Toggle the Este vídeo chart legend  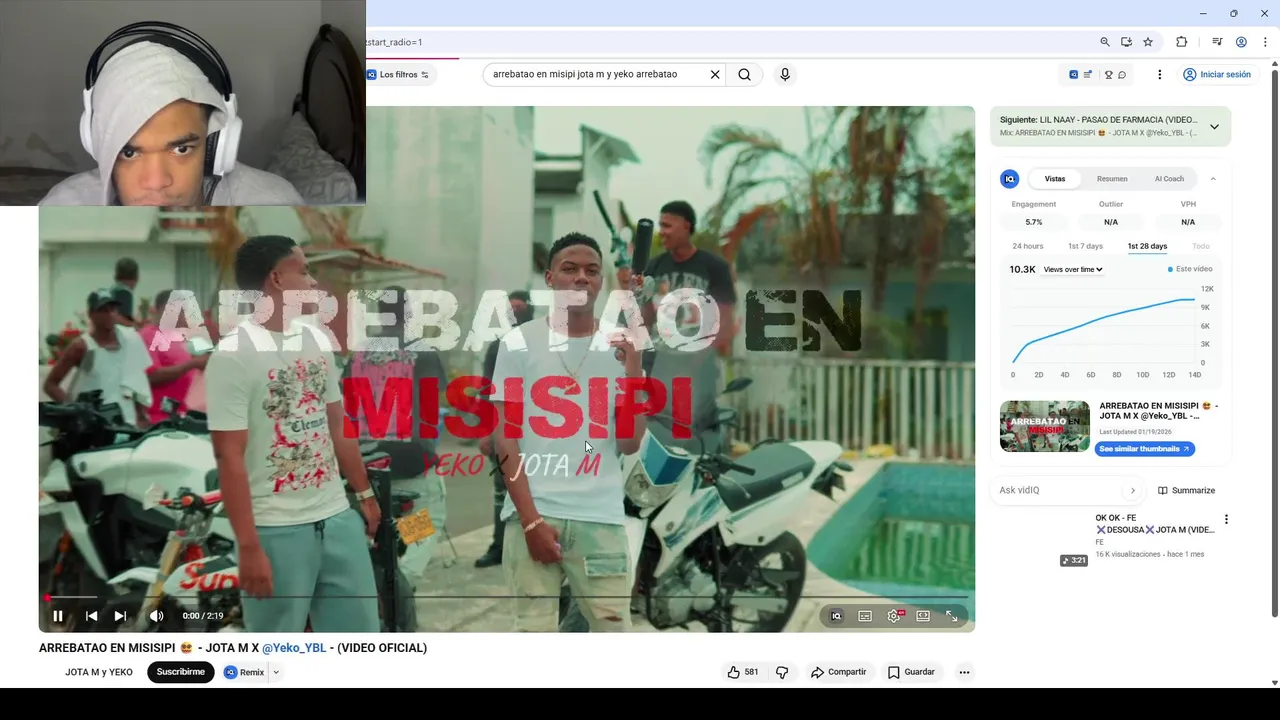click(1190, 269)
